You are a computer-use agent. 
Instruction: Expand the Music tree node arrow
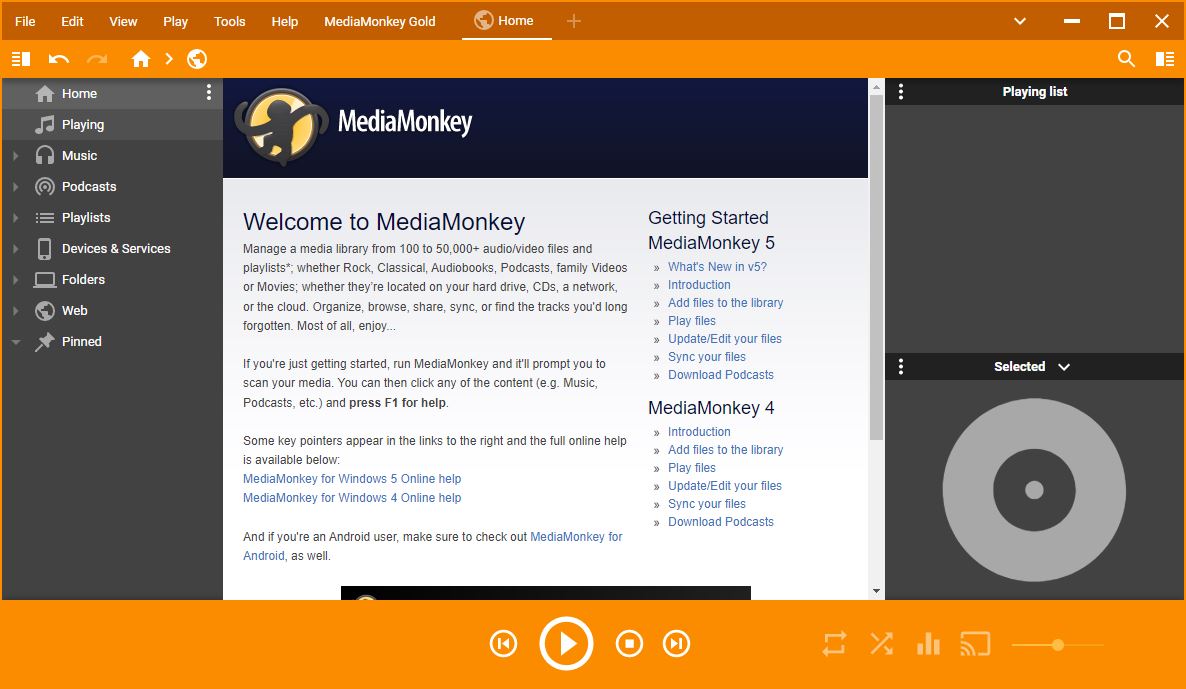click(15, 156)
